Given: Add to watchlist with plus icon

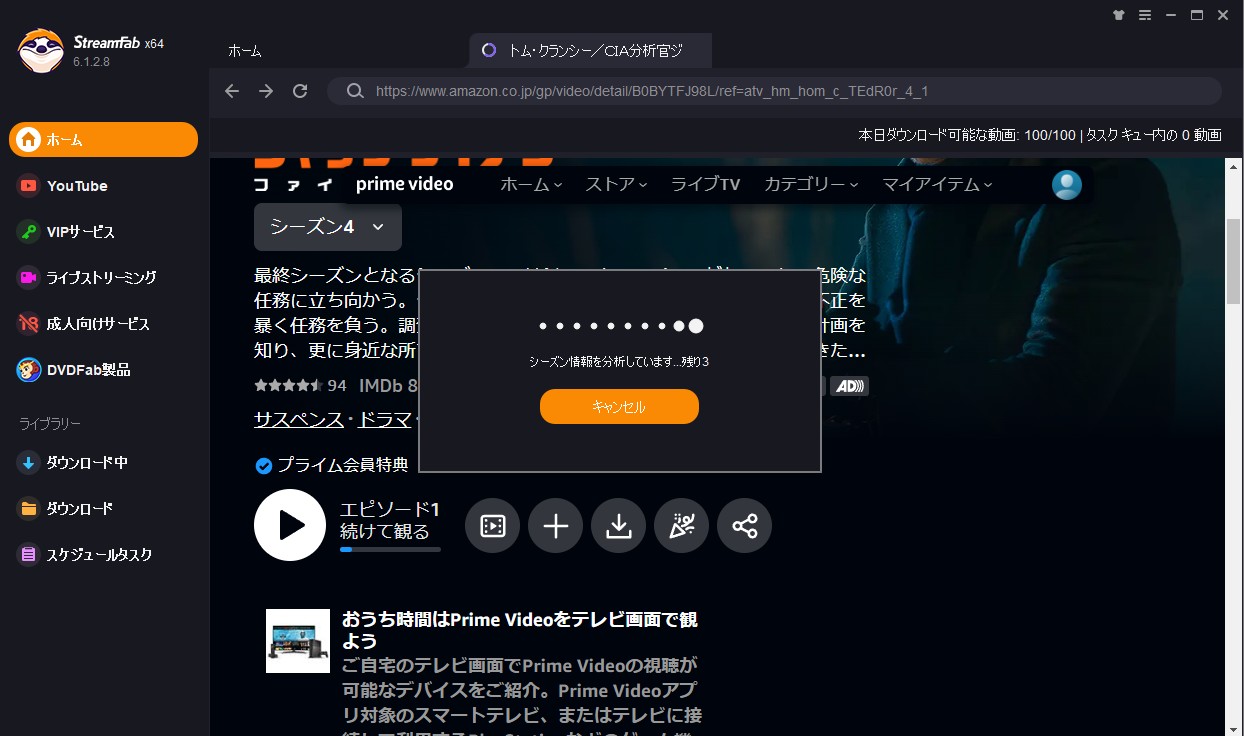Looking at the screenshot, I should tap(556, 526).
